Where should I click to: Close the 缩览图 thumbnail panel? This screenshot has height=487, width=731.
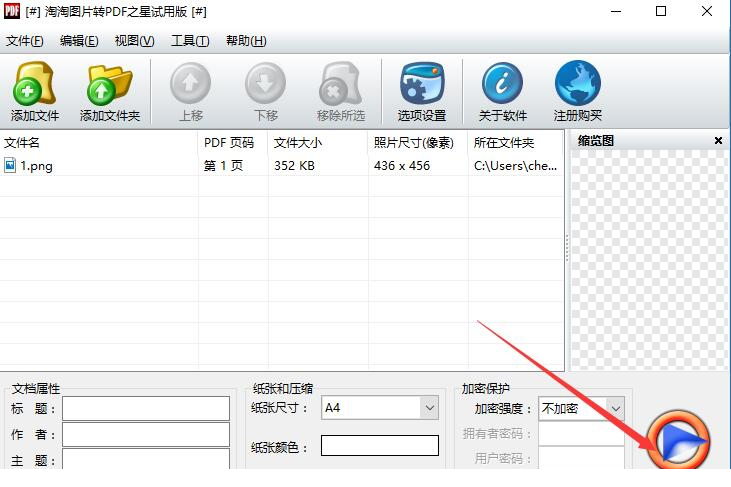click(718, 140)
